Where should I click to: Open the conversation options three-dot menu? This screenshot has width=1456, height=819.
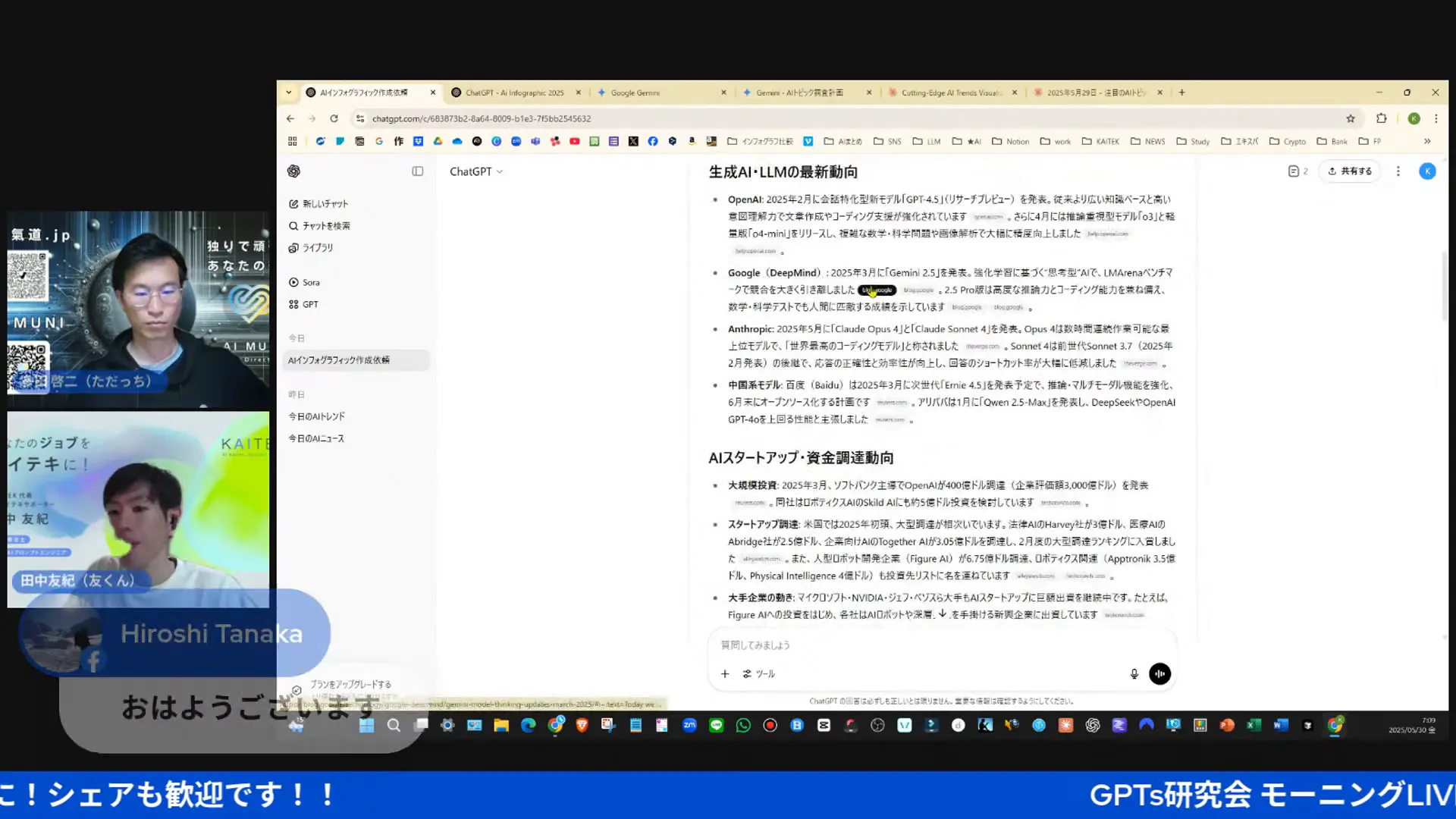point(1398,171)
